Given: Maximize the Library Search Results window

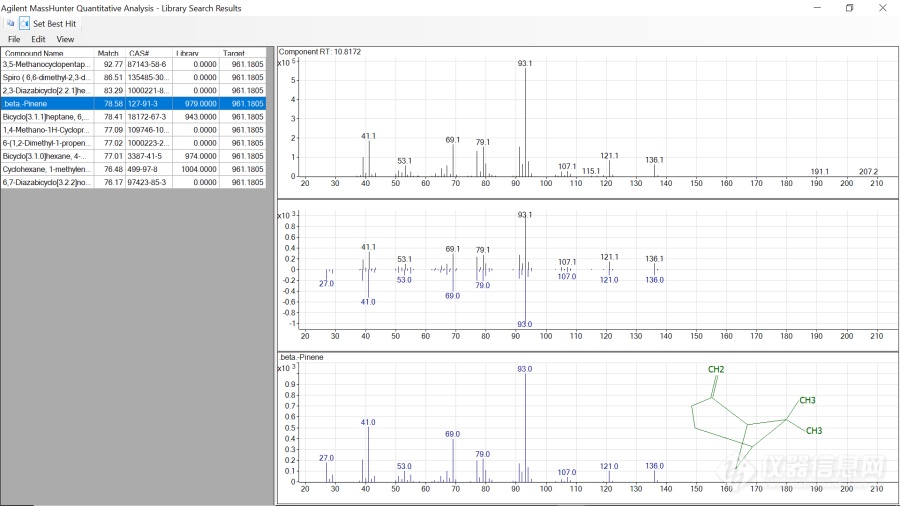Looking at the screenshot, I should pos(849,7).
